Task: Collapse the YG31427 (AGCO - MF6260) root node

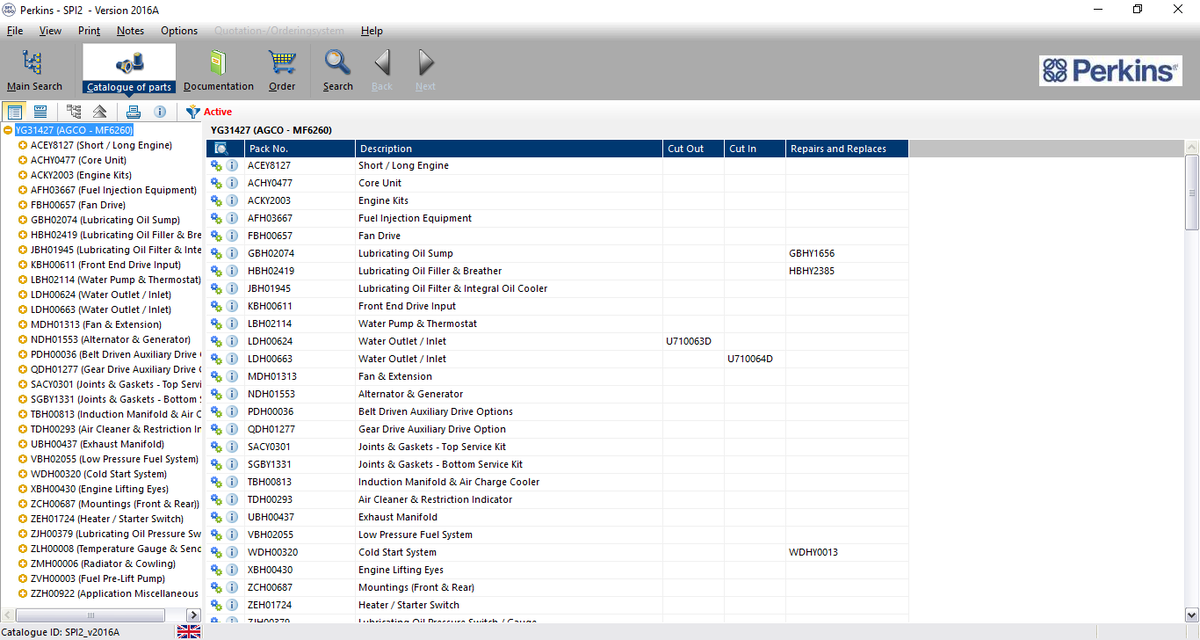Action: pyautogui.click(x=8, y=130)
